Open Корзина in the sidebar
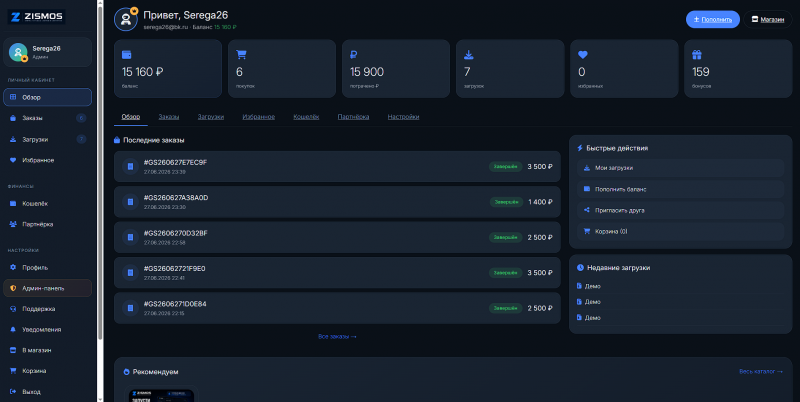Viewport: 800px width, 402px height. point(47,371)
